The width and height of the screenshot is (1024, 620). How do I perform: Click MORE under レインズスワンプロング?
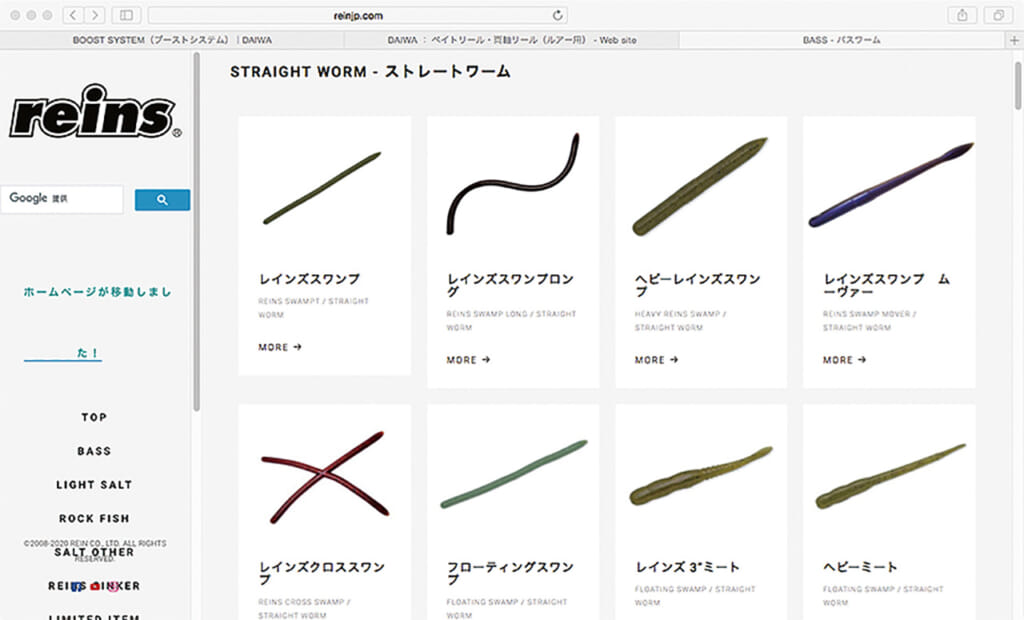click(x=468, y=360)
